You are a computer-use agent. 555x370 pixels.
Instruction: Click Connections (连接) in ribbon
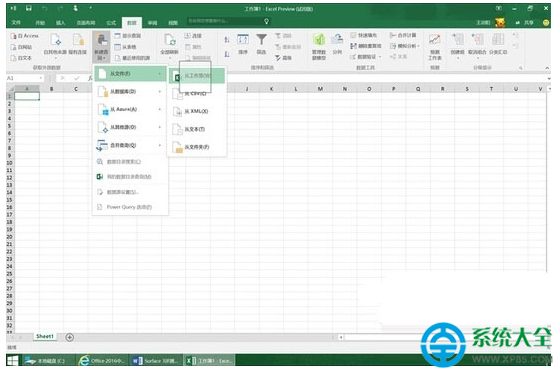point(193,36)
